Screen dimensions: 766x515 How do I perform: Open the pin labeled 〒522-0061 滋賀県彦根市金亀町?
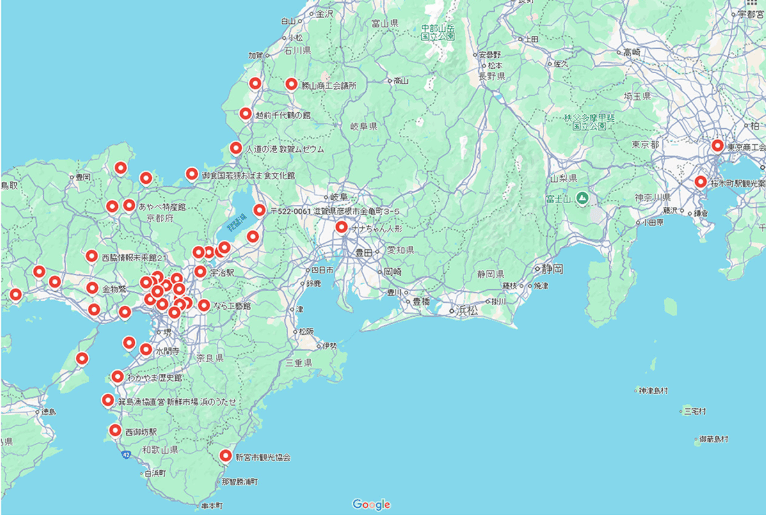[x=259, y=210]
